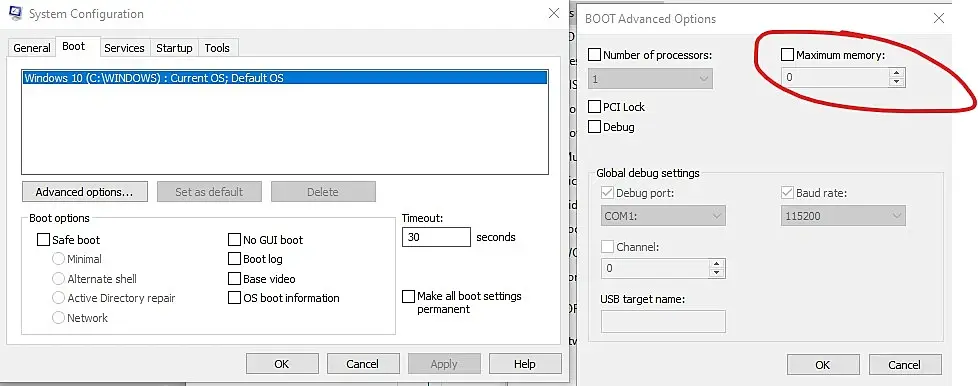Screen dimensions: 978x386
Task: Enable Make all boot settings permanent
Action: [408, 296]
